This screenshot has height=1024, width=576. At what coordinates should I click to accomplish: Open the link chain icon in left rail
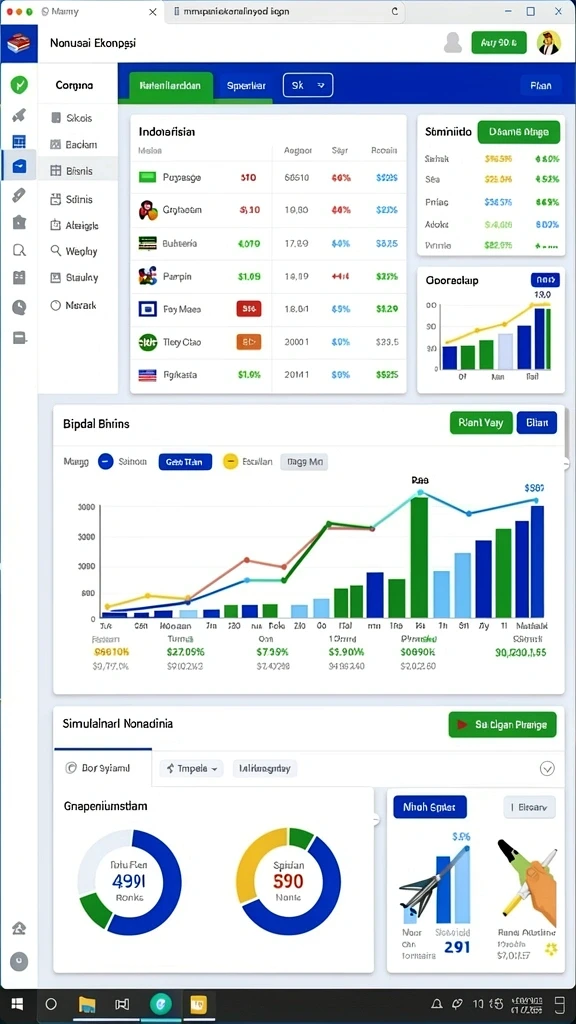19,195
